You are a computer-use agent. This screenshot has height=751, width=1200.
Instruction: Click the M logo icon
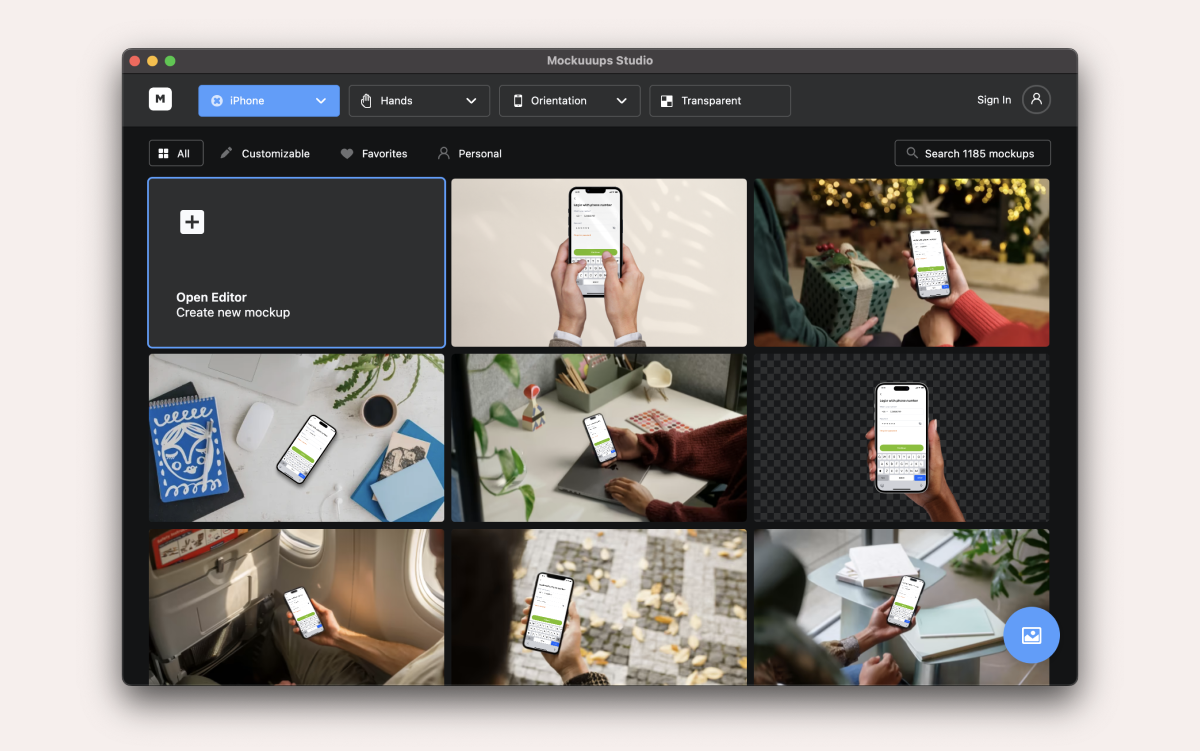tap(160, 99)
